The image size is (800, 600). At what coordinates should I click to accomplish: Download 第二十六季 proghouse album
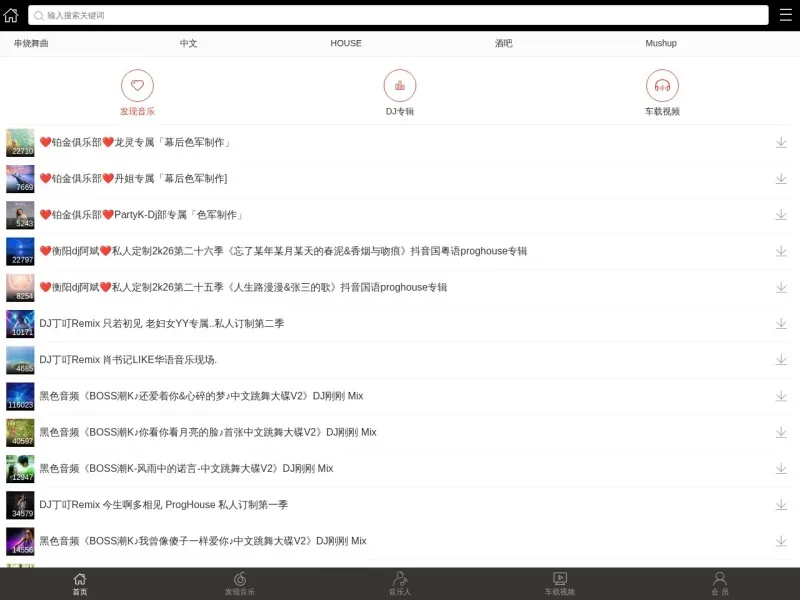[781, 251]
